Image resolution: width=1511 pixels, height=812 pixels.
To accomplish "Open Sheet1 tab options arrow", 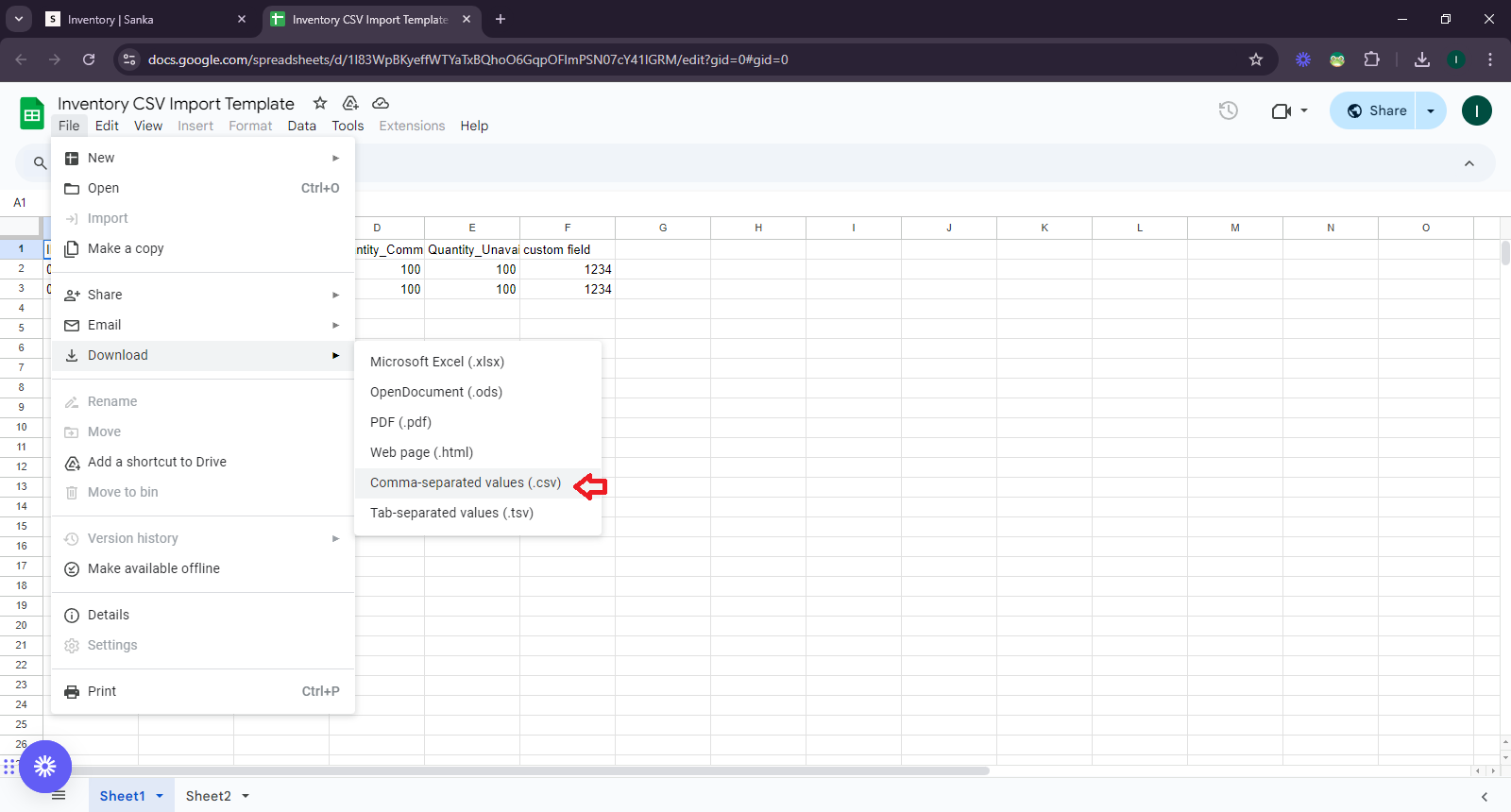I will [160, 796].
